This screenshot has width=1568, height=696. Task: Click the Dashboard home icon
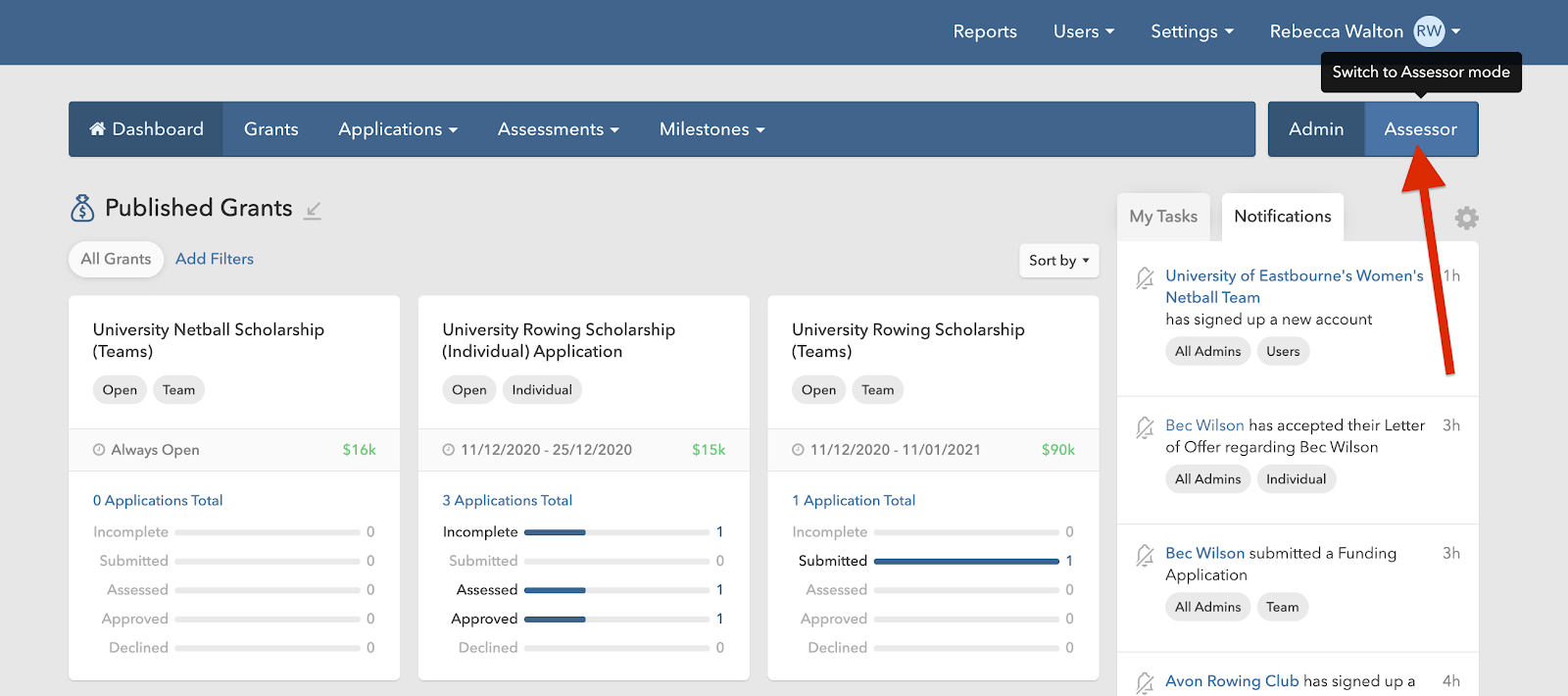pos(97,128)
